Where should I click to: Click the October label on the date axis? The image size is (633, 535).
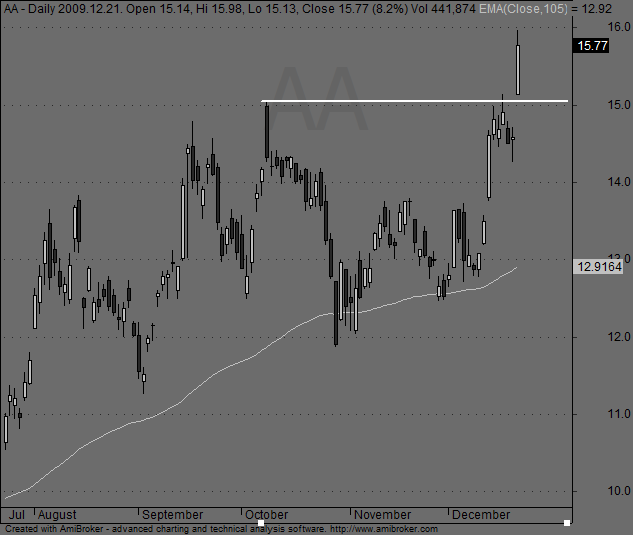click(266, 515)
